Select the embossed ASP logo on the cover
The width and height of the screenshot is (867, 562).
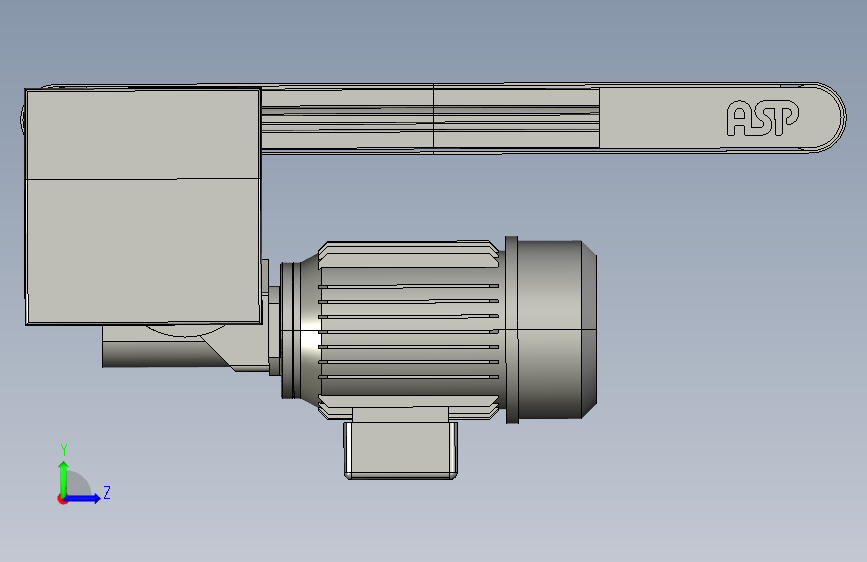point(762,118)
